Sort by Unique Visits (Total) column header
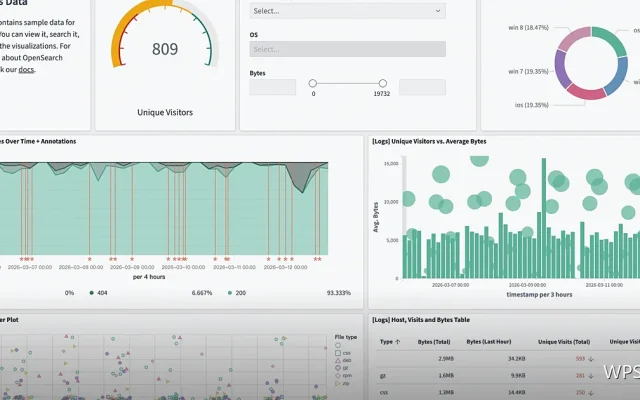The height and width of the screenshot is (400, 640). (564, 342)
